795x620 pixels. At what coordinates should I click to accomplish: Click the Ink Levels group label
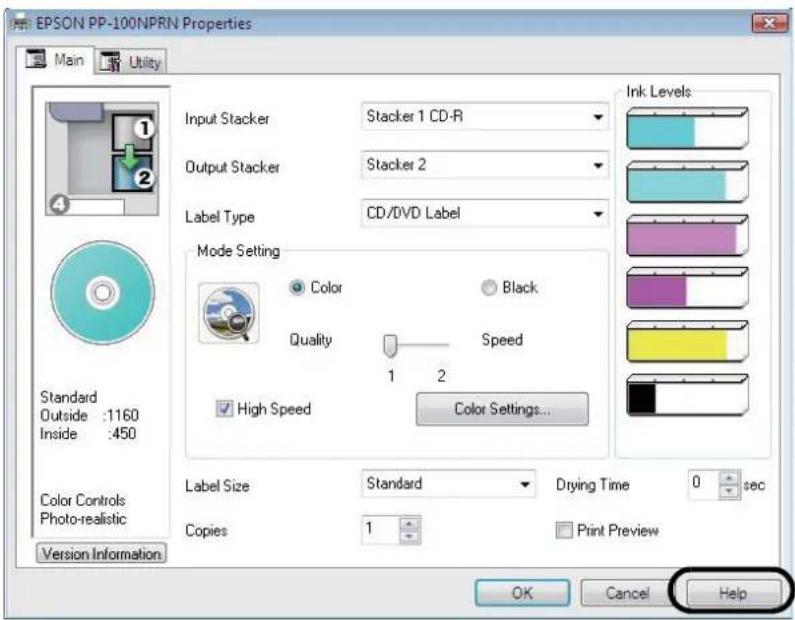pyautogui.click(x=659, y=91)
